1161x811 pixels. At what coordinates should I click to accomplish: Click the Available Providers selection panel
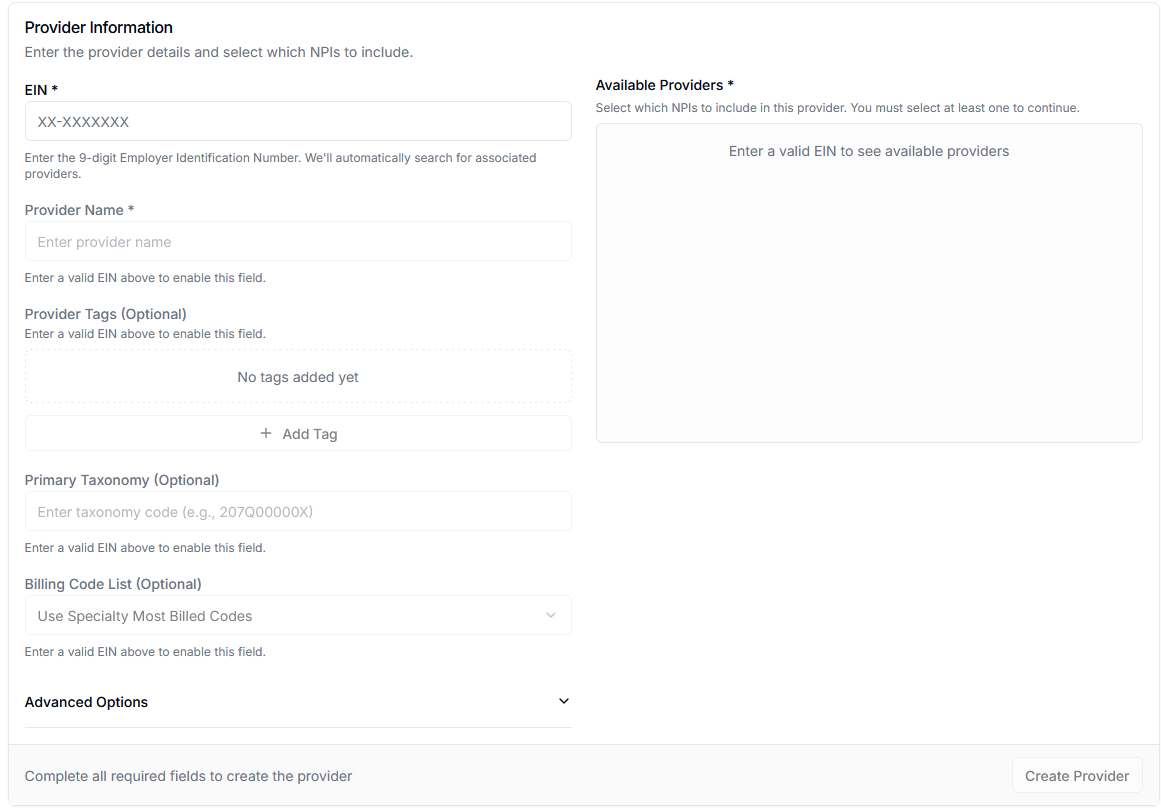click(x=869, y=283)
